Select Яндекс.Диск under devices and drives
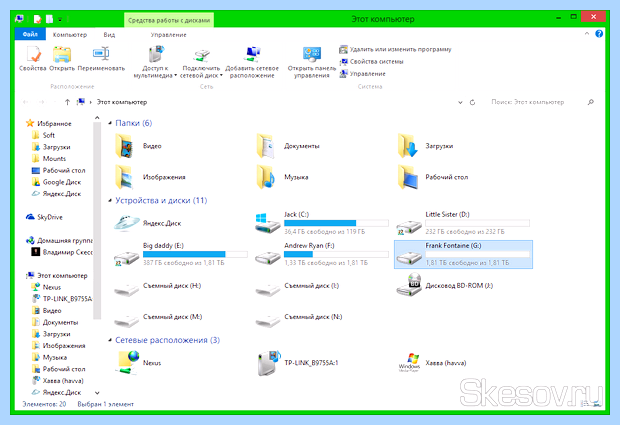620x425 pixels. click(x=147, y=223)
